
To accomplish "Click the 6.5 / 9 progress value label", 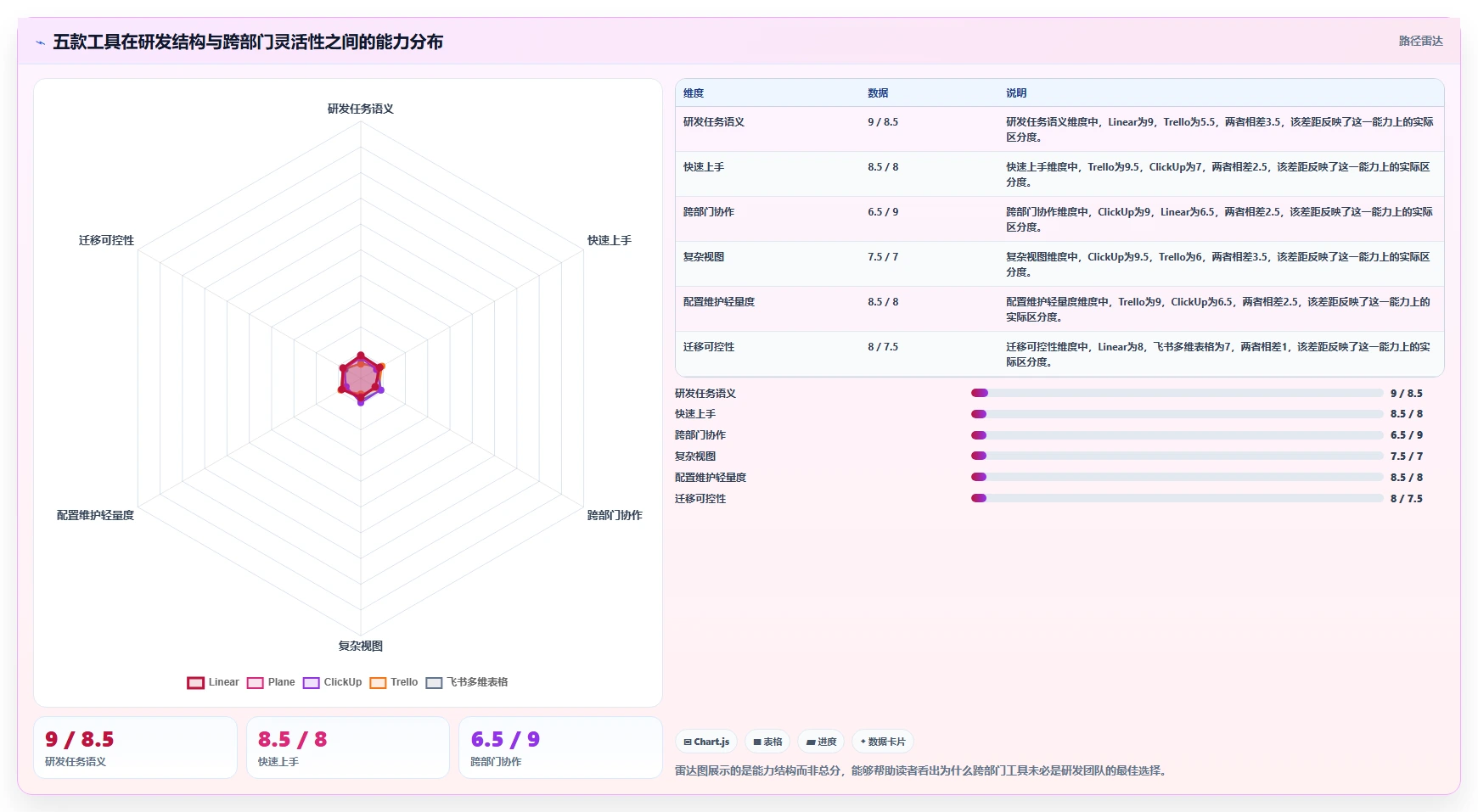I will click(1407, 435).
